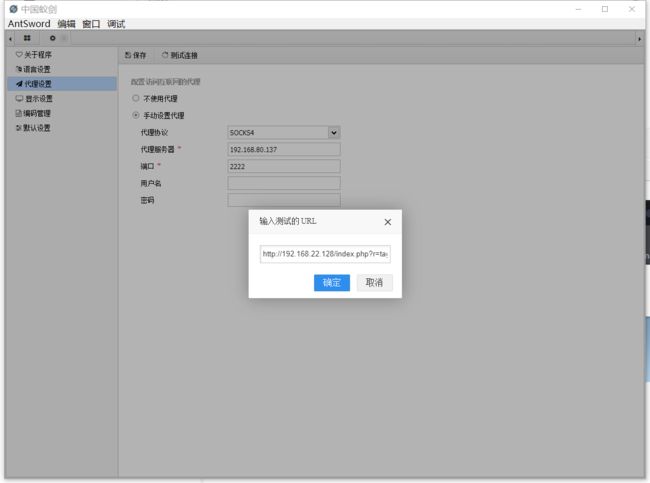This screenshot has height=483, width=650.
Task: Click the 端口 port field
Action: (284, 167)
